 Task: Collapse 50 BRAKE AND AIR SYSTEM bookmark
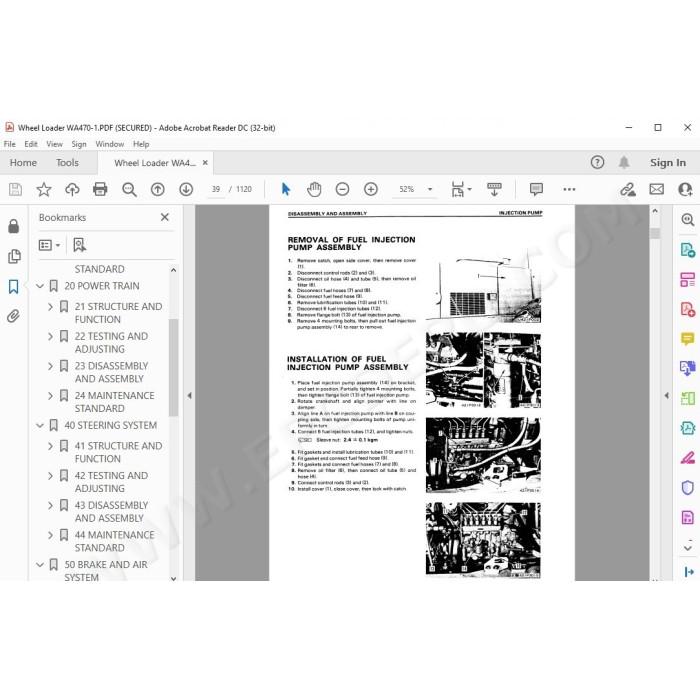click(40, 565)
